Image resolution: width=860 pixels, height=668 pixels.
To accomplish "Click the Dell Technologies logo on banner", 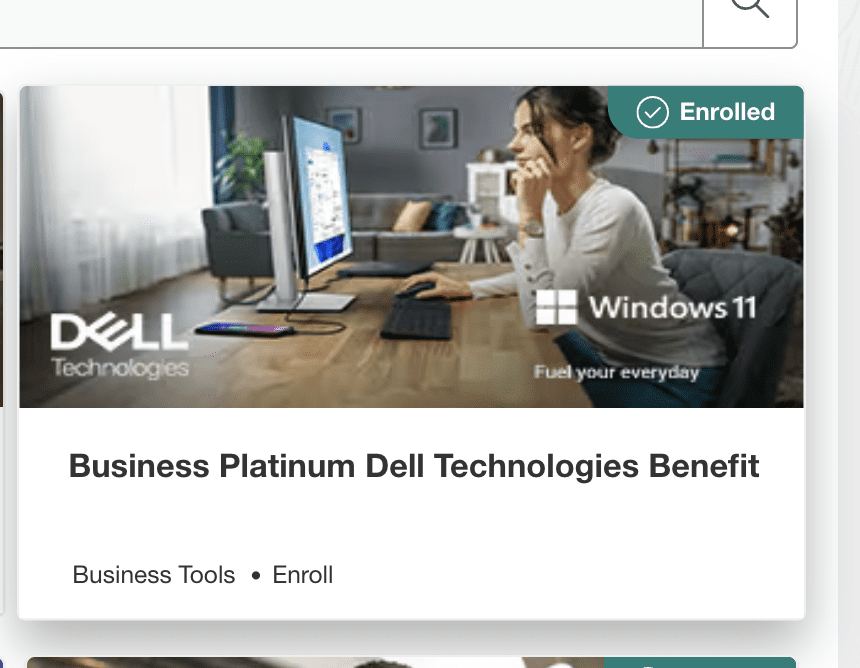I will [x=120, y=346].
